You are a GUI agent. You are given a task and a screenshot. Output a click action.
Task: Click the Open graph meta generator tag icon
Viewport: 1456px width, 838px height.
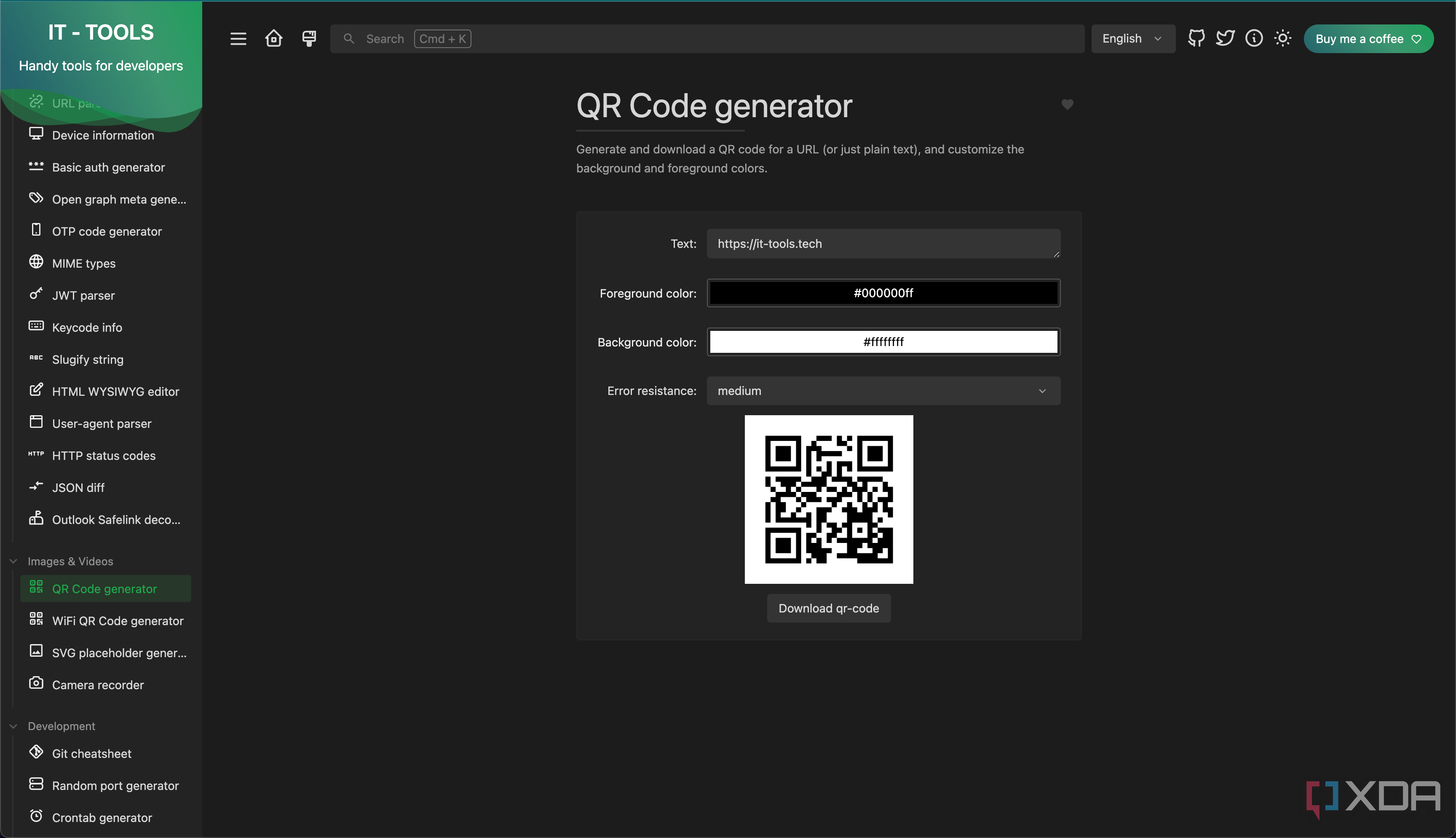(36, 198)
